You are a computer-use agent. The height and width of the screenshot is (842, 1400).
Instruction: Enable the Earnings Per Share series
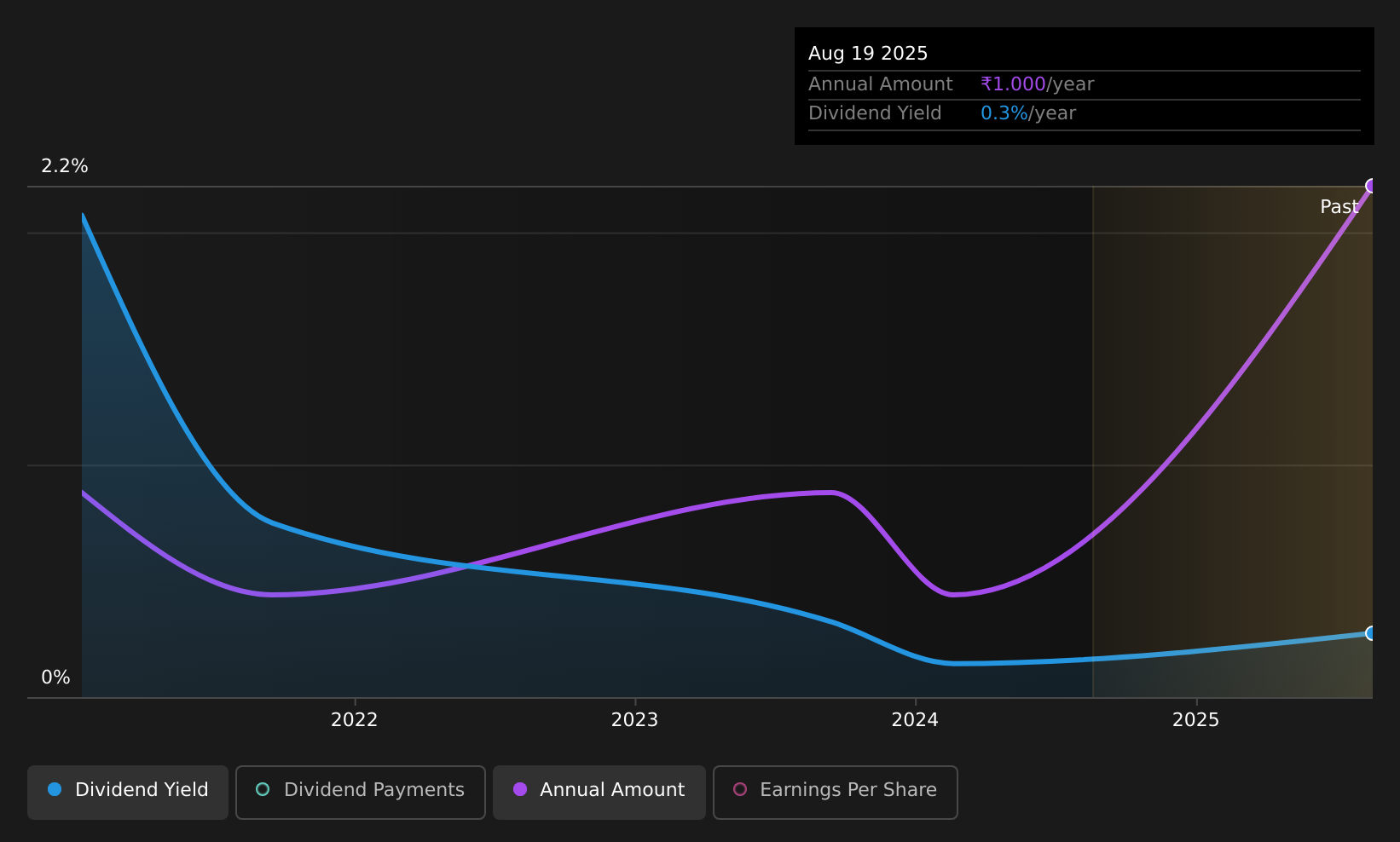pos(835,792)
